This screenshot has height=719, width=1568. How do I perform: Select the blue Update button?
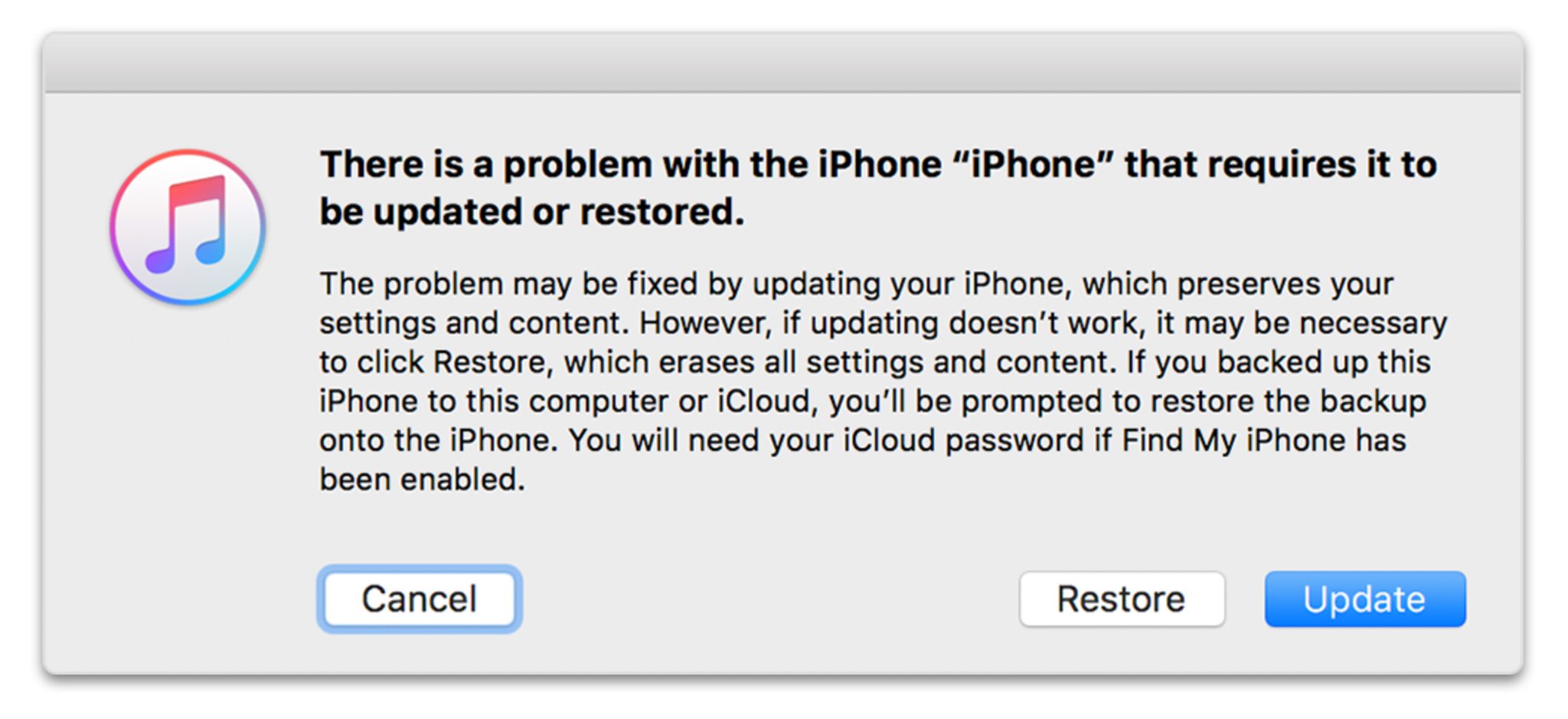(1364, 599)
